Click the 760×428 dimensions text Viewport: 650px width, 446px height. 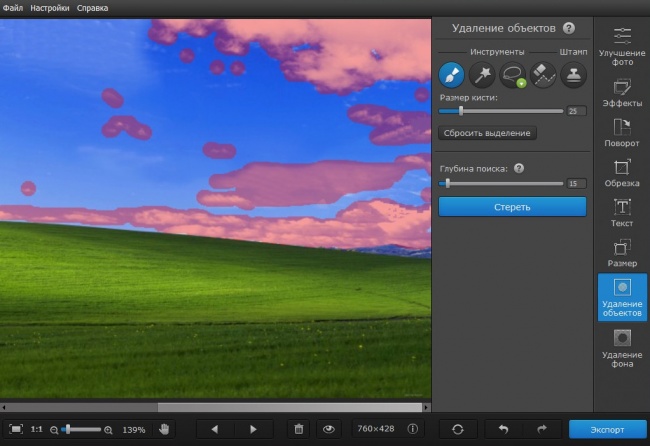pyautogui.click(x=376, y=429)
